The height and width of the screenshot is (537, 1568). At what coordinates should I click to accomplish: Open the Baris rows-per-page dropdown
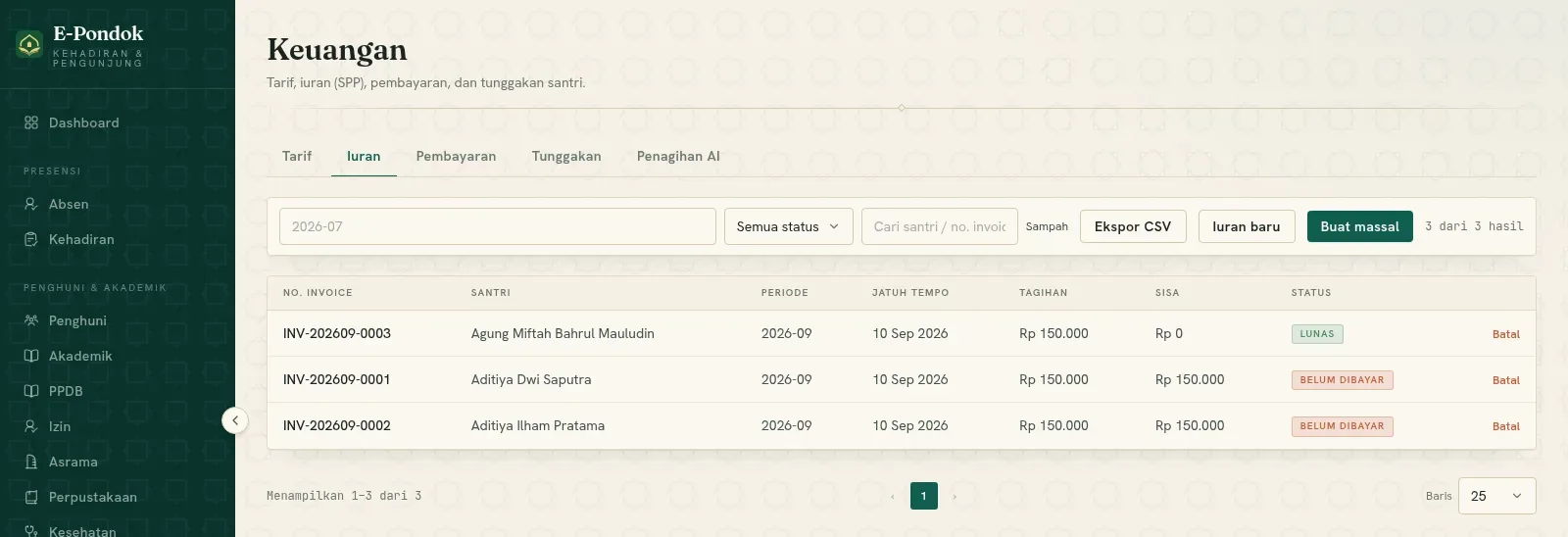(1496, 496)
